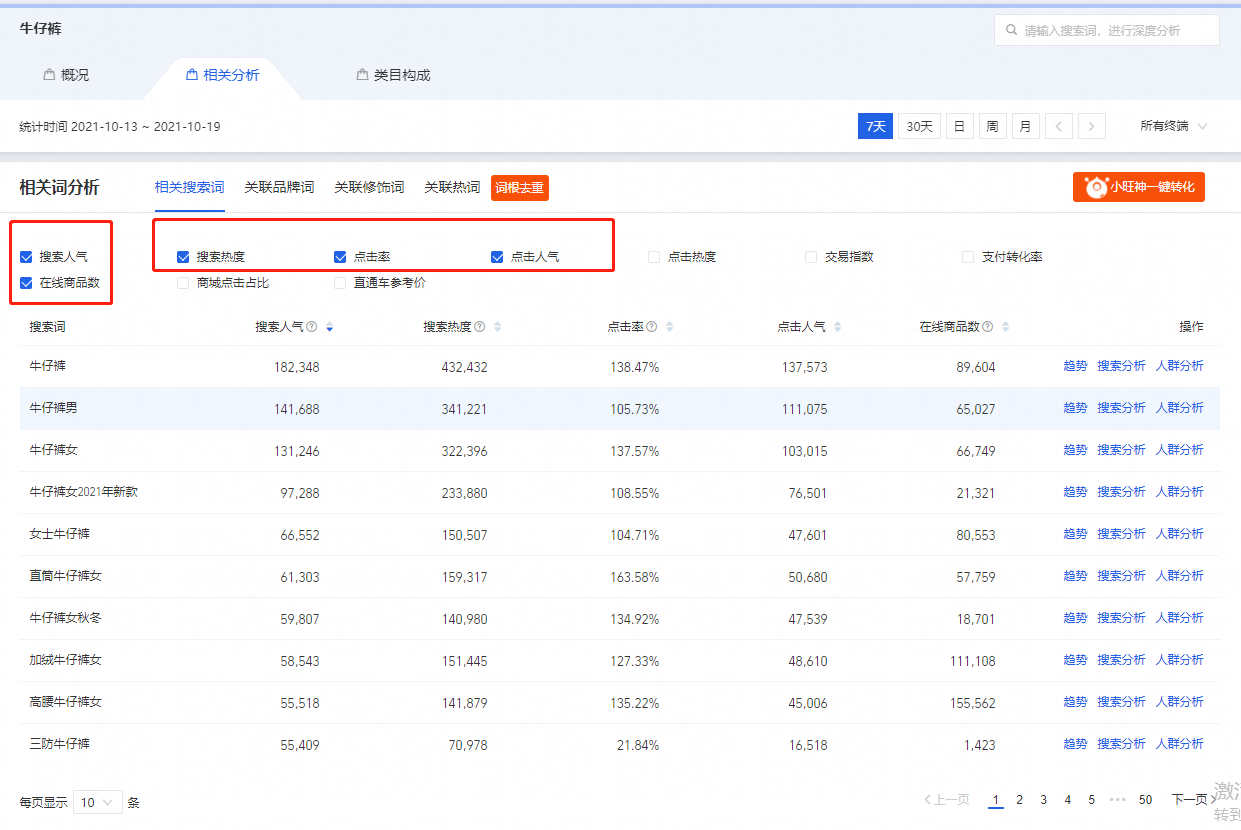Select the 7天 time range button
The image size is (1241, 830).
point(875,126)
